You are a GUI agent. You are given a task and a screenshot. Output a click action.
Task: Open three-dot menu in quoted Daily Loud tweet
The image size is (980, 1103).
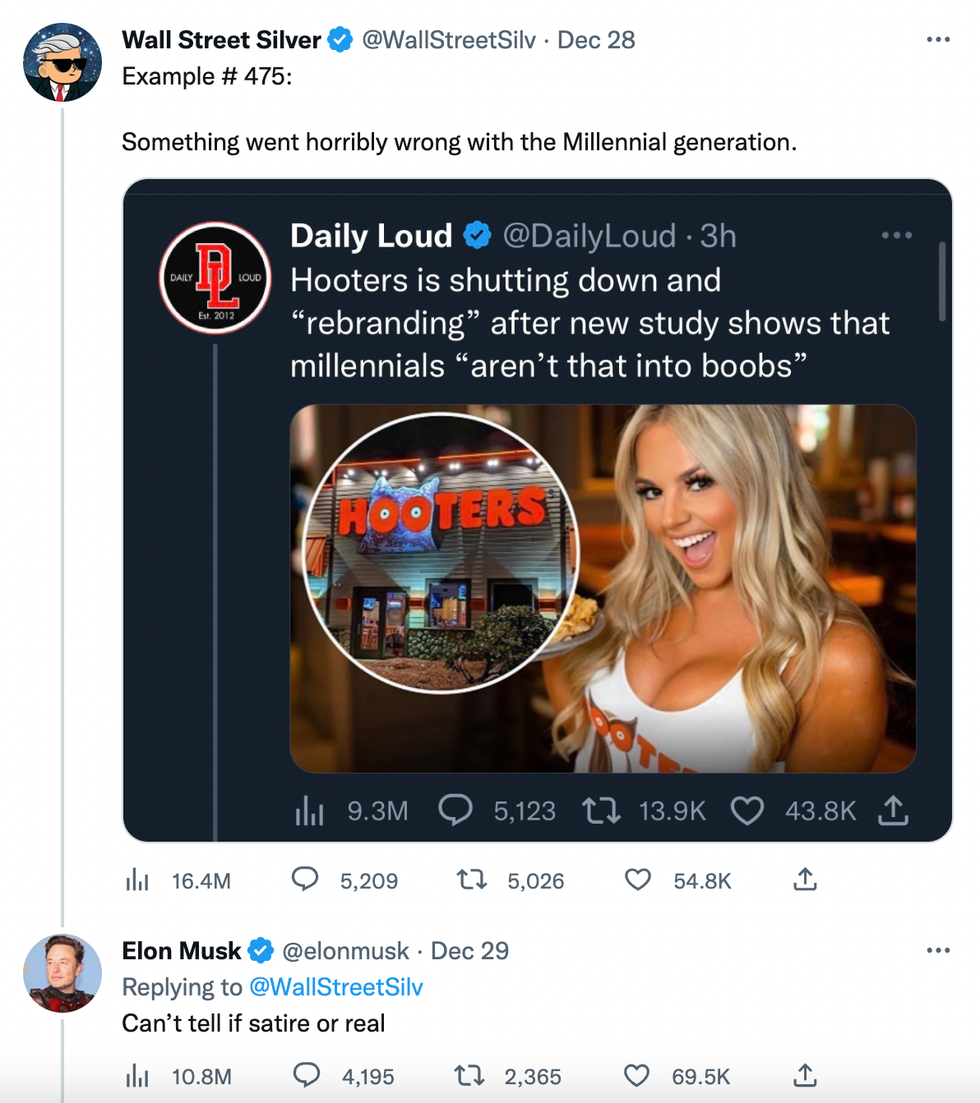pyautogui.click(x=896, y=236)
